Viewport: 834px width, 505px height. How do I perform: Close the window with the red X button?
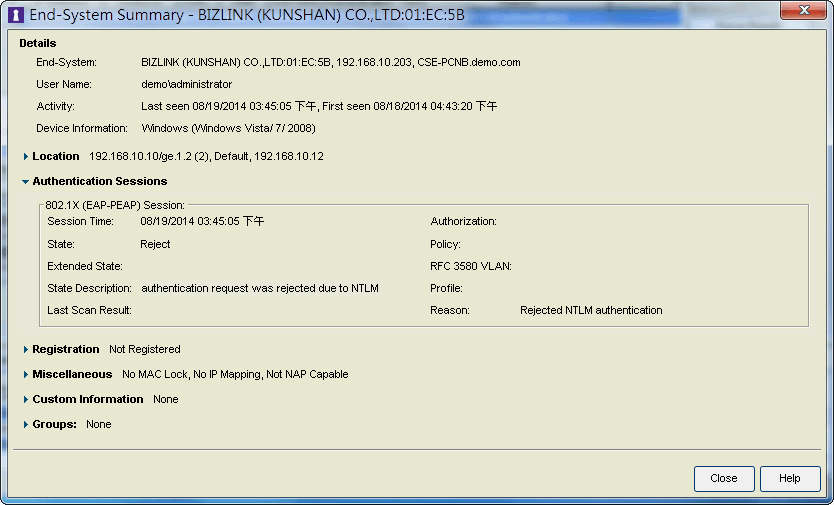(x=803, y=10)
